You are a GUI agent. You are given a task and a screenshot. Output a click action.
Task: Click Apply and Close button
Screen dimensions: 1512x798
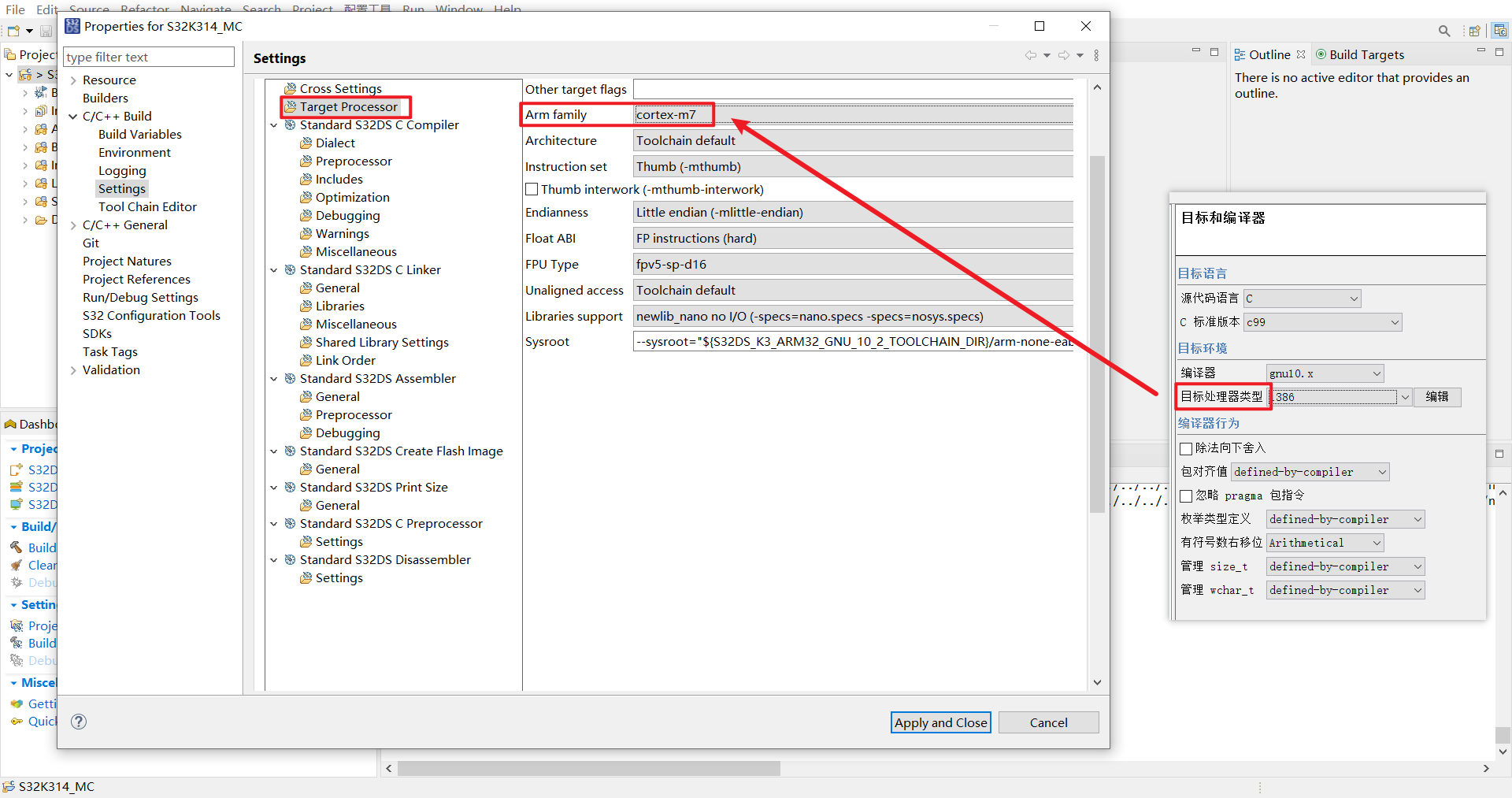(941, 722)
